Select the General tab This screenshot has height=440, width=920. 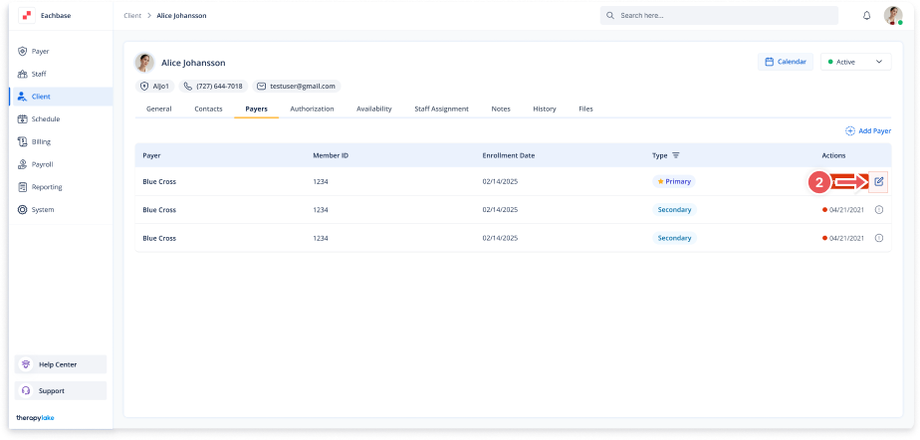[x=159, y=108]
